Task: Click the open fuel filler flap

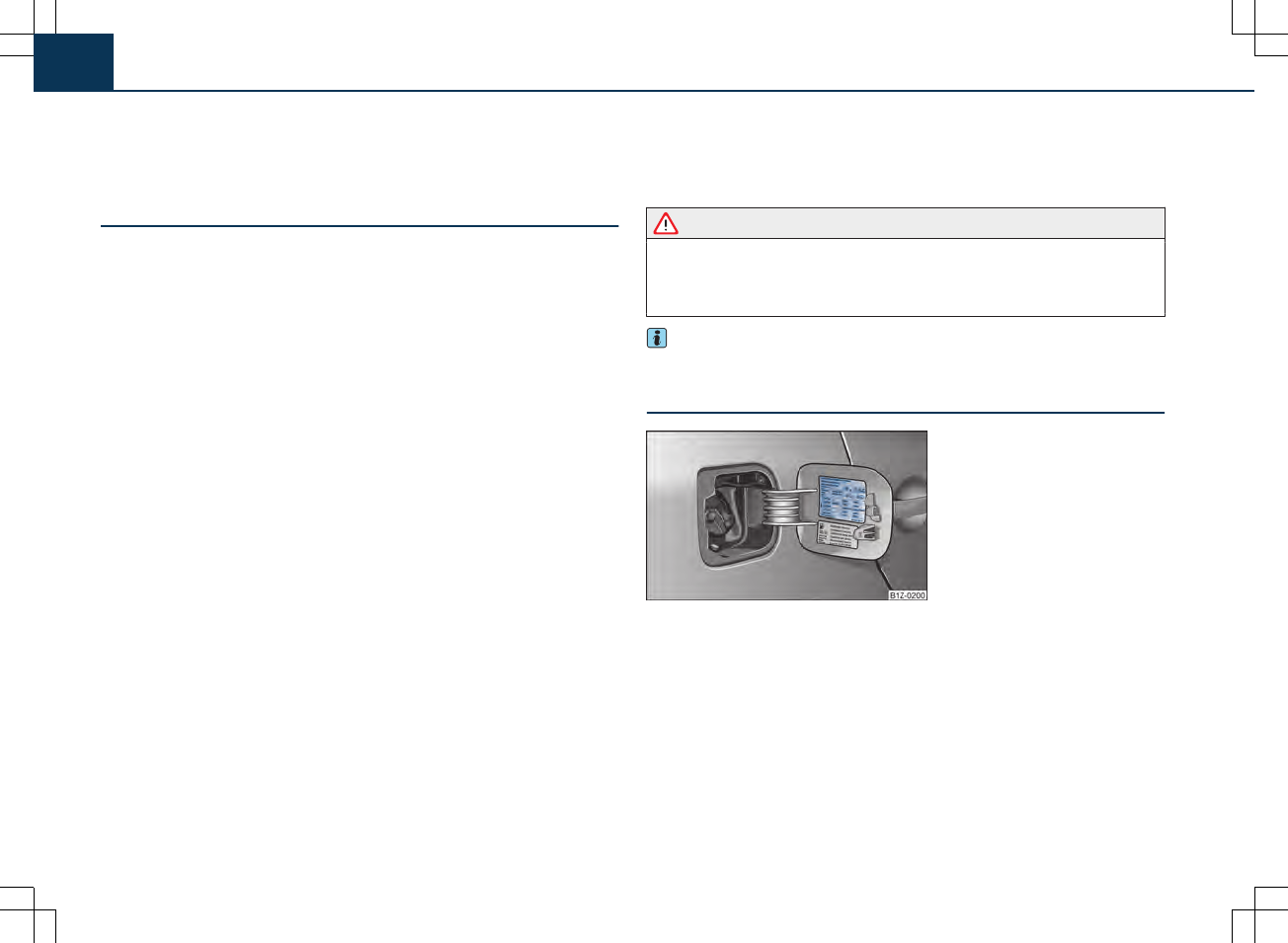Action: coord(845,512)
